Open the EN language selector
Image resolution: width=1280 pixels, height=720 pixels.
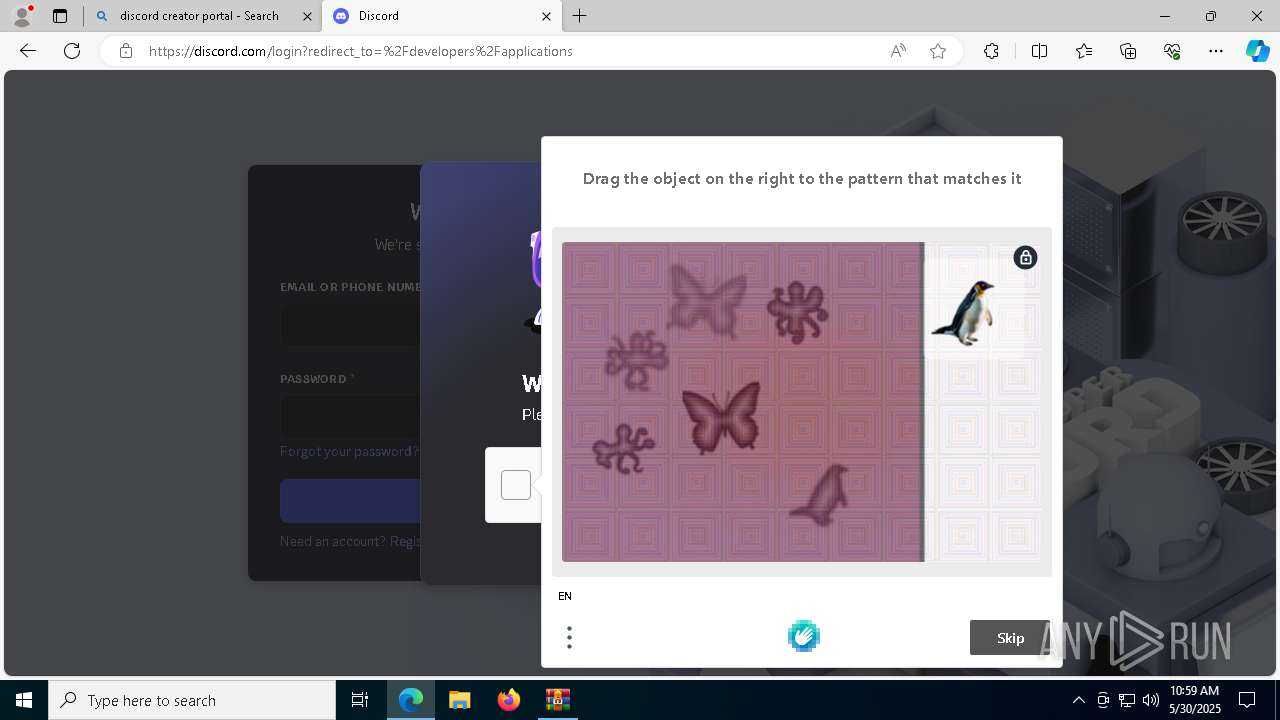[x=565, y=596]
